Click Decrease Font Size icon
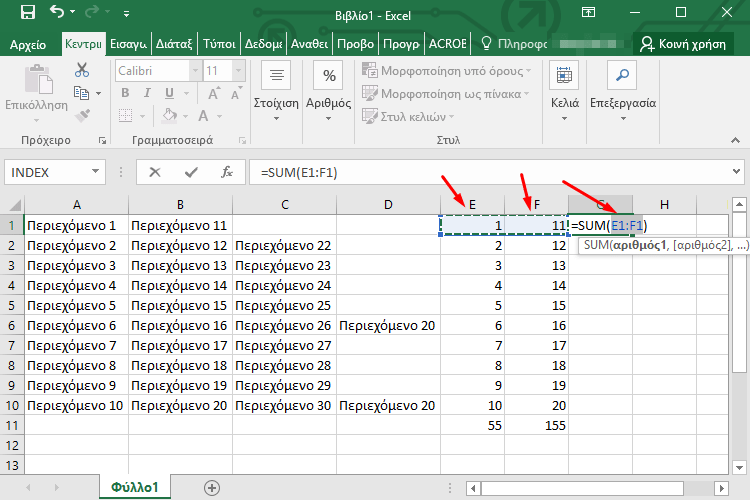This screenshot has height=500, width=750. [236, 94]
